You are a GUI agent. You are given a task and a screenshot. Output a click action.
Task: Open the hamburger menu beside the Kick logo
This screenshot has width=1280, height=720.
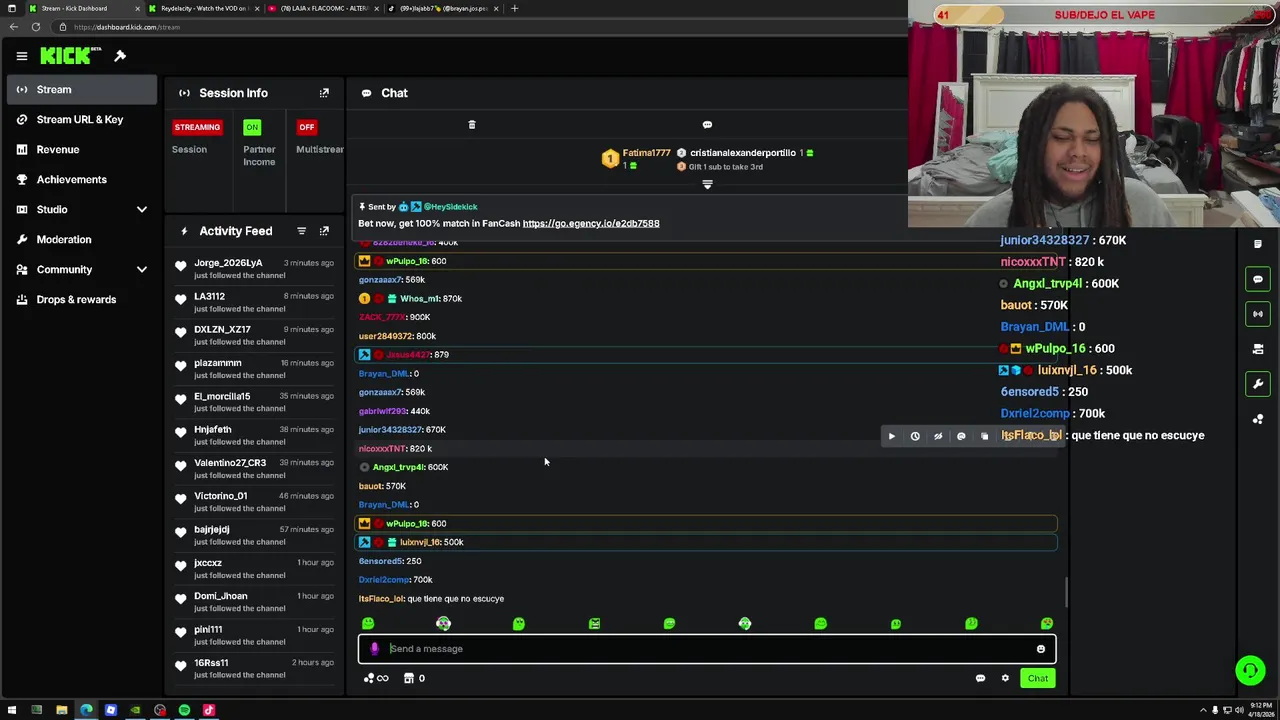pyautogui.click(x=22, y=56)
